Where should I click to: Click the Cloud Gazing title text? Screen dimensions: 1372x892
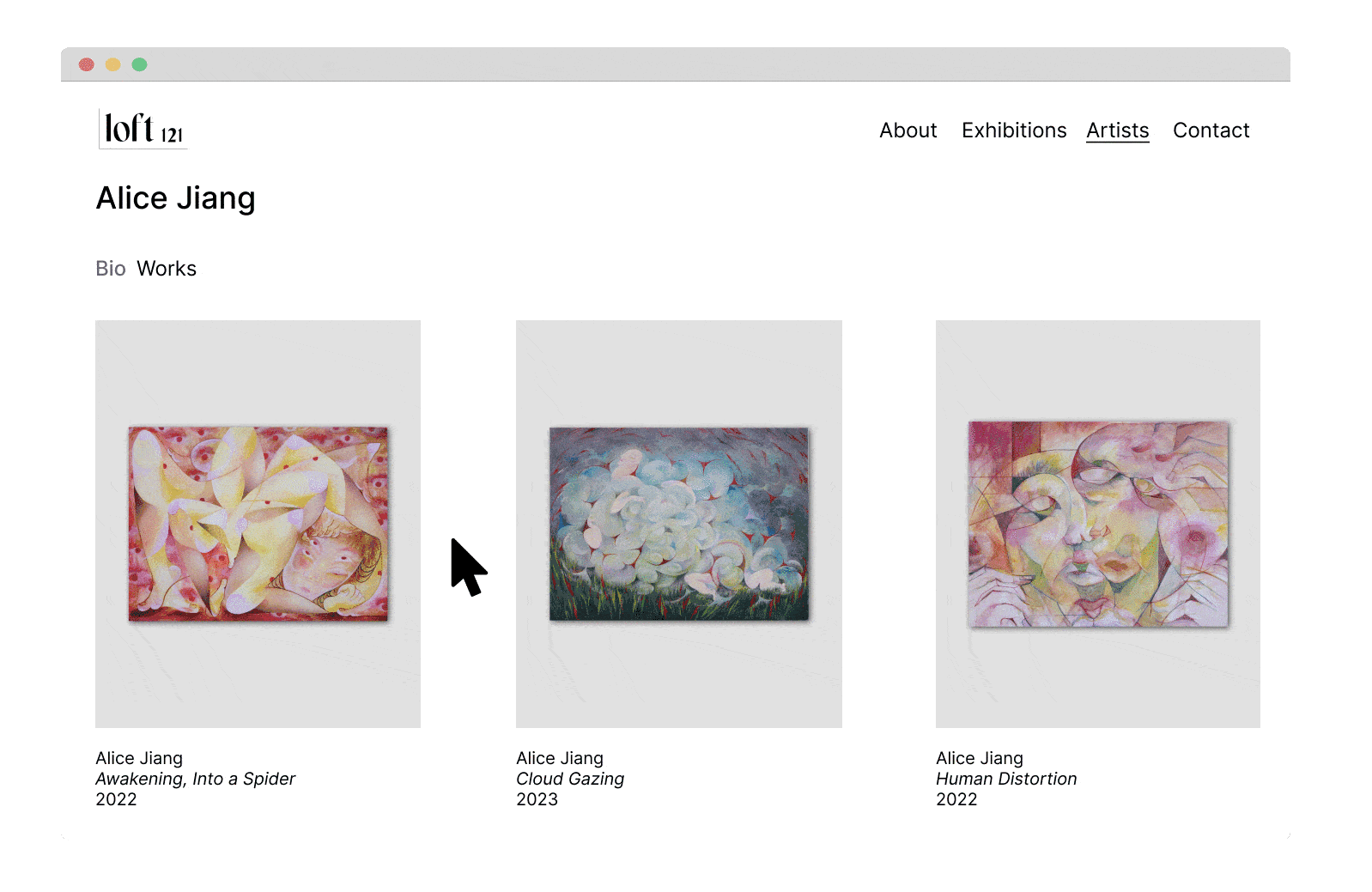tap(570, 779)
